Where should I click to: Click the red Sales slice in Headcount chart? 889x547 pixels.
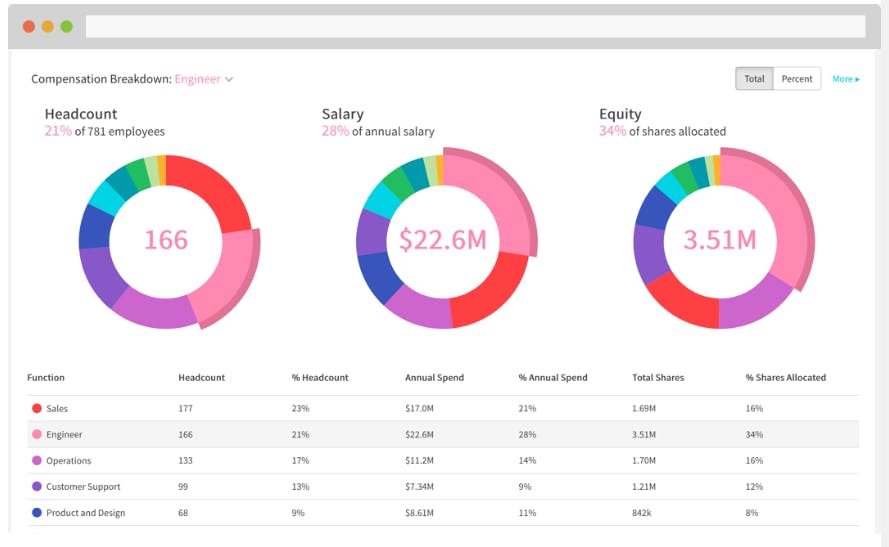tap(215, 190)
